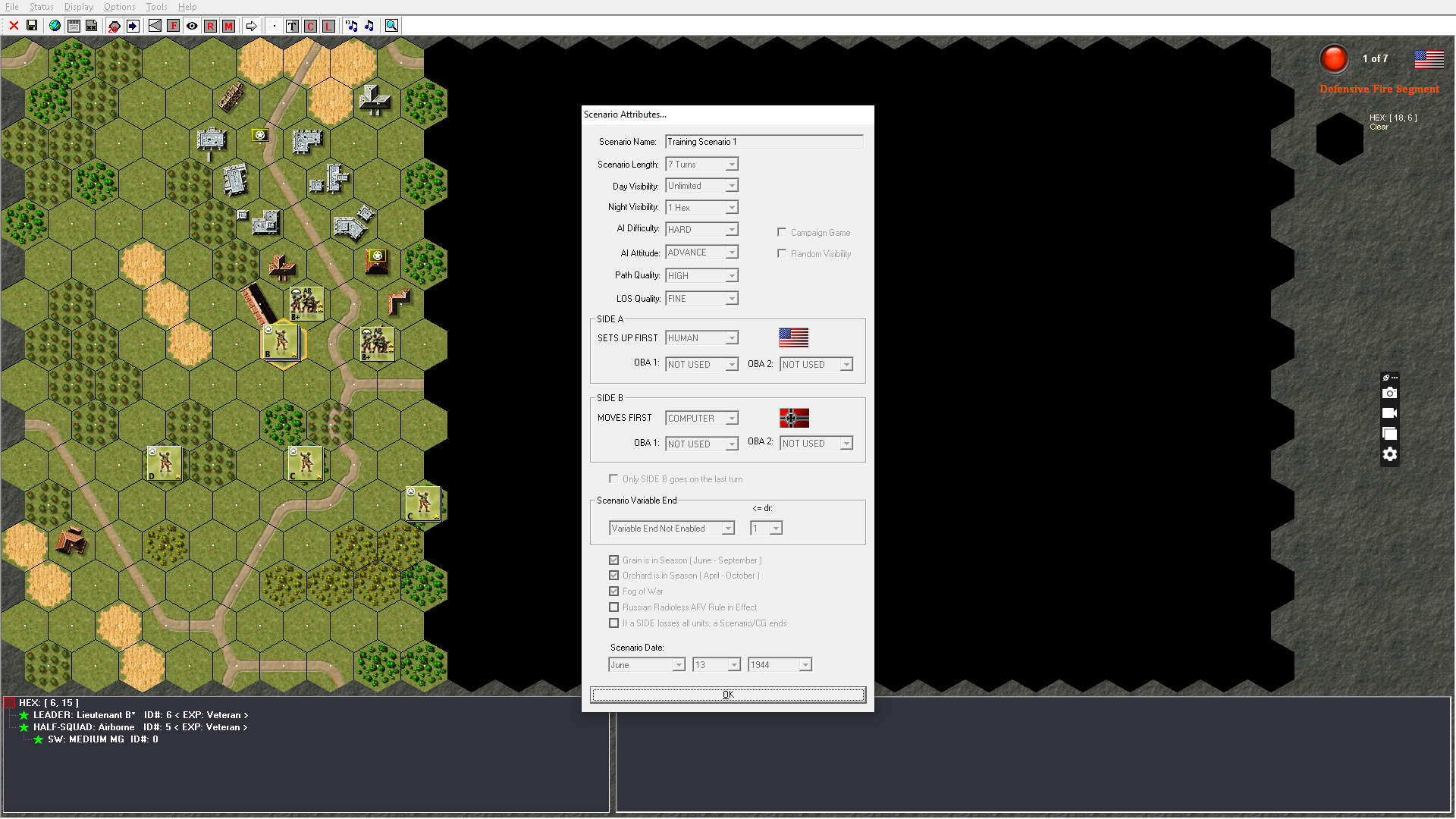This screenshot has height=819, width=1456.
Task: Click the FX sound effects icon
Action: click(351, 26)
